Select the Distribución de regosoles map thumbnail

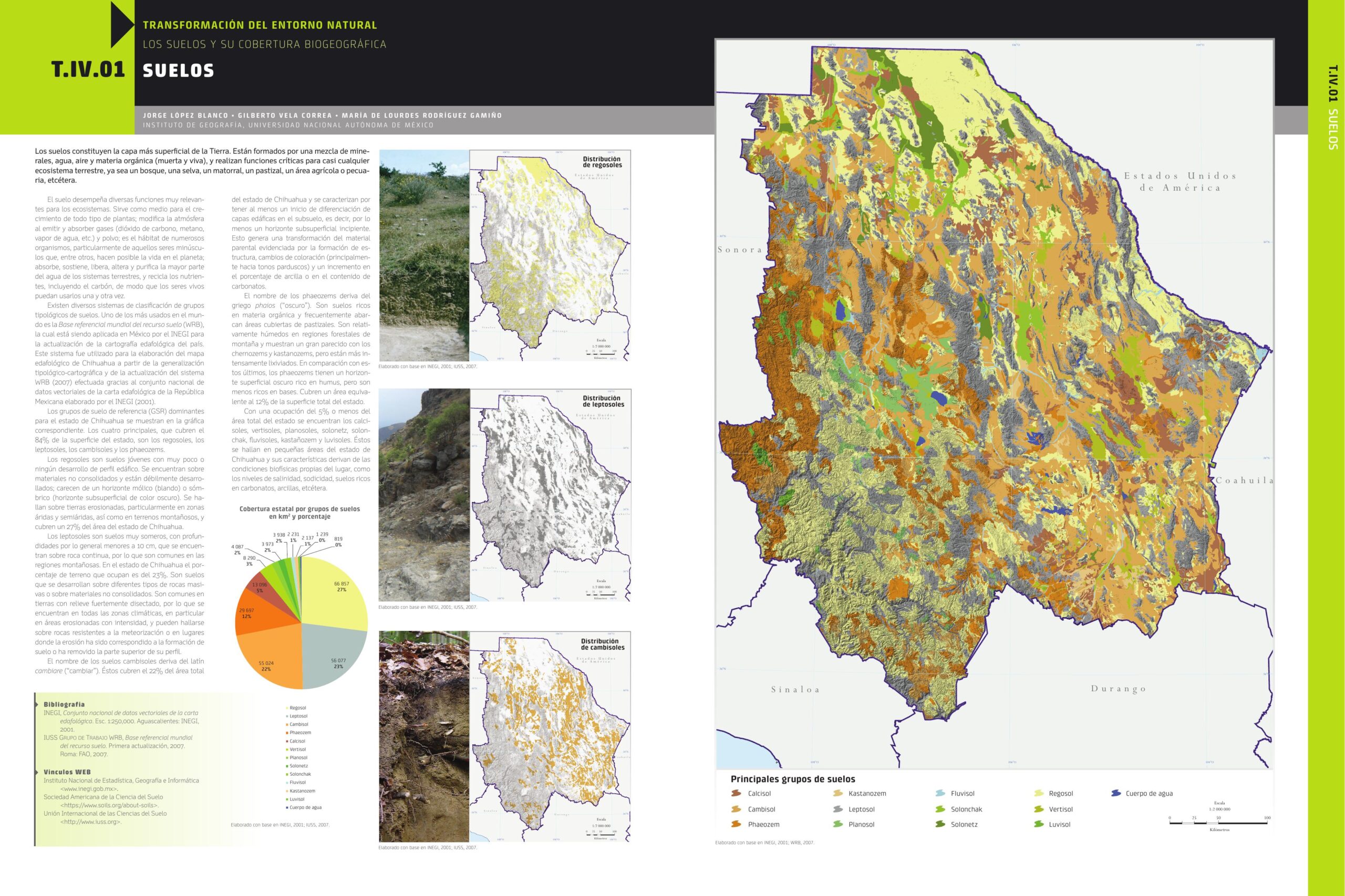click(x=550, y=255)
